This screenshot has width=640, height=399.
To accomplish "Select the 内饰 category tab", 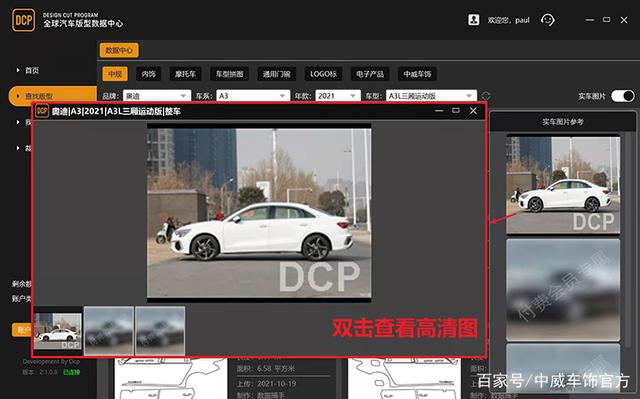I will click(148, 74).
